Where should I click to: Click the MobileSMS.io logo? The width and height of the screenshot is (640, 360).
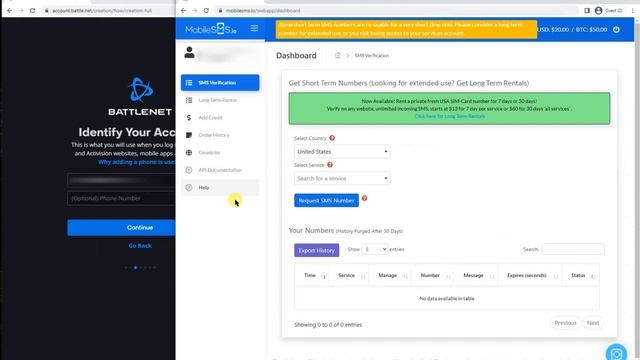click(x=211, y=29)
